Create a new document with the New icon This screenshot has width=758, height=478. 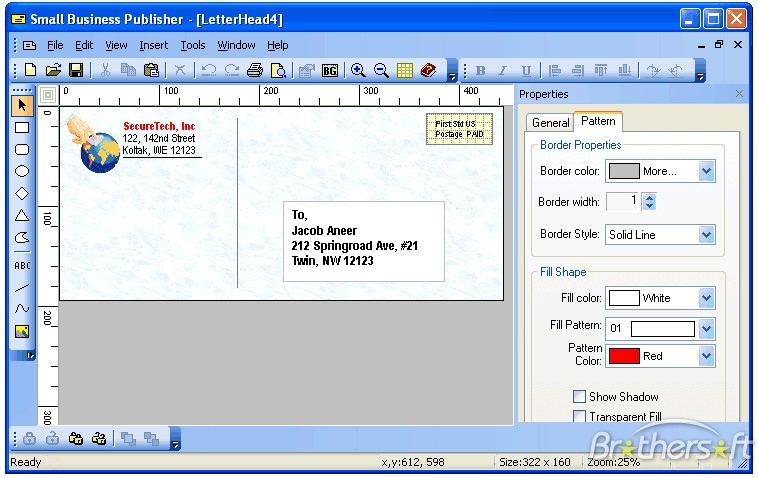coord(30,70)
